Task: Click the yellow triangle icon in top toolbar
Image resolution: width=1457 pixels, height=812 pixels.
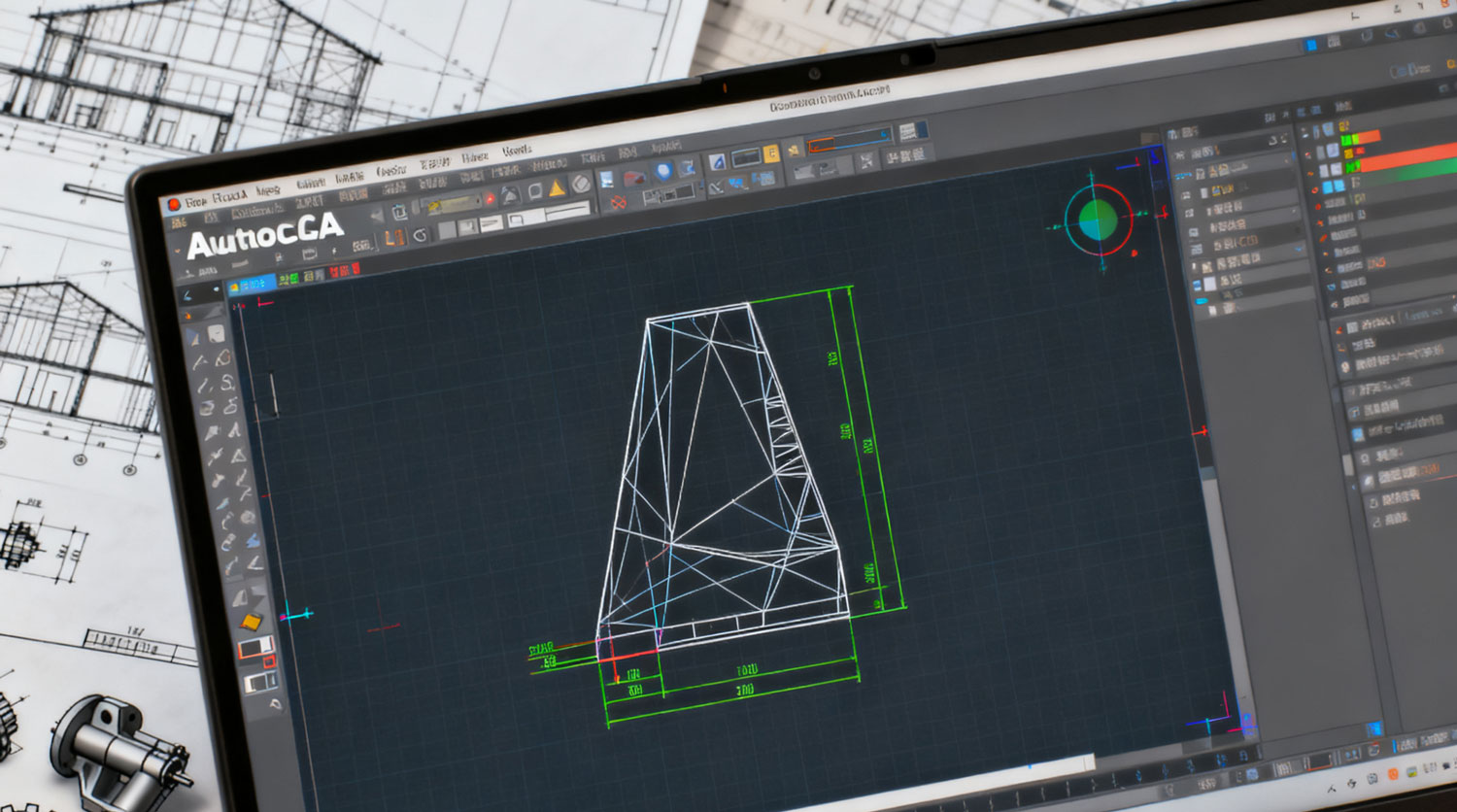Action: (x=557, y=188)
